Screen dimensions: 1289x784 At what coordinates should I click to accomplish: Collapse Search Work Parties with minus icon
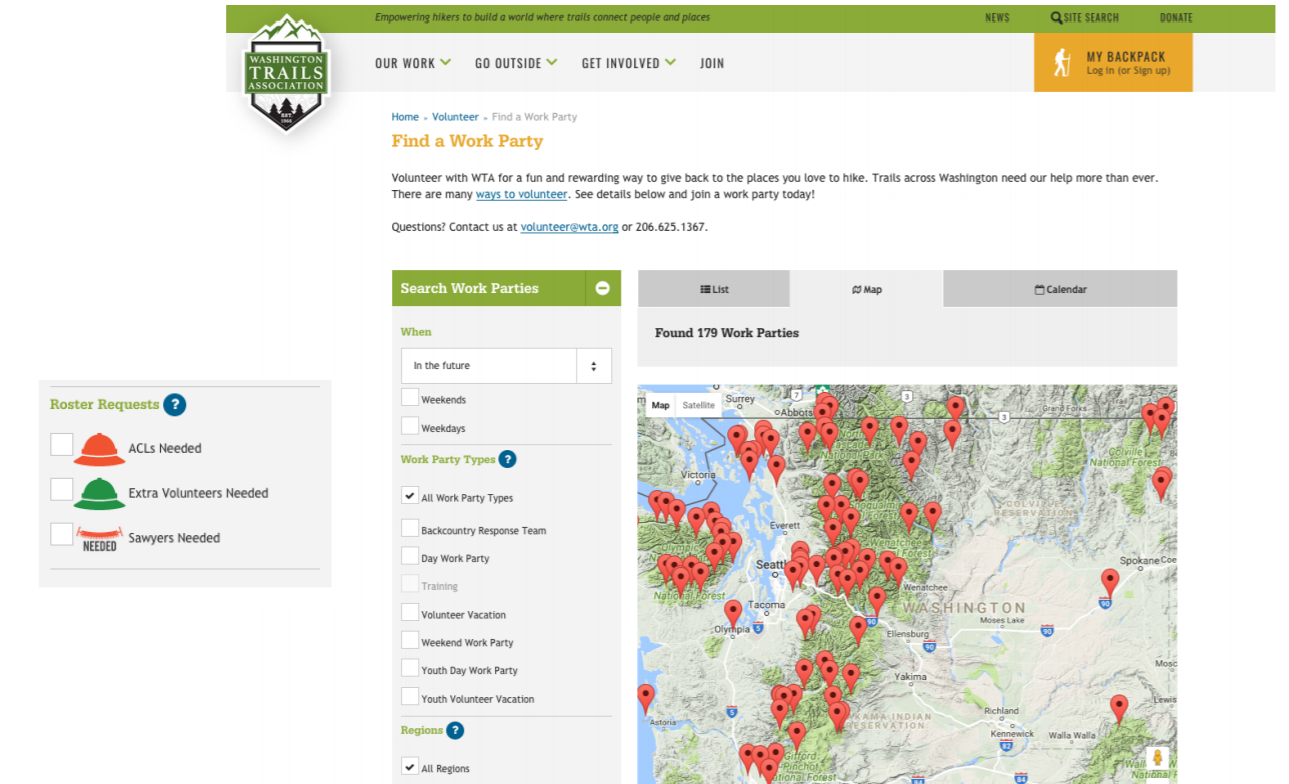[x=602, y=288]
